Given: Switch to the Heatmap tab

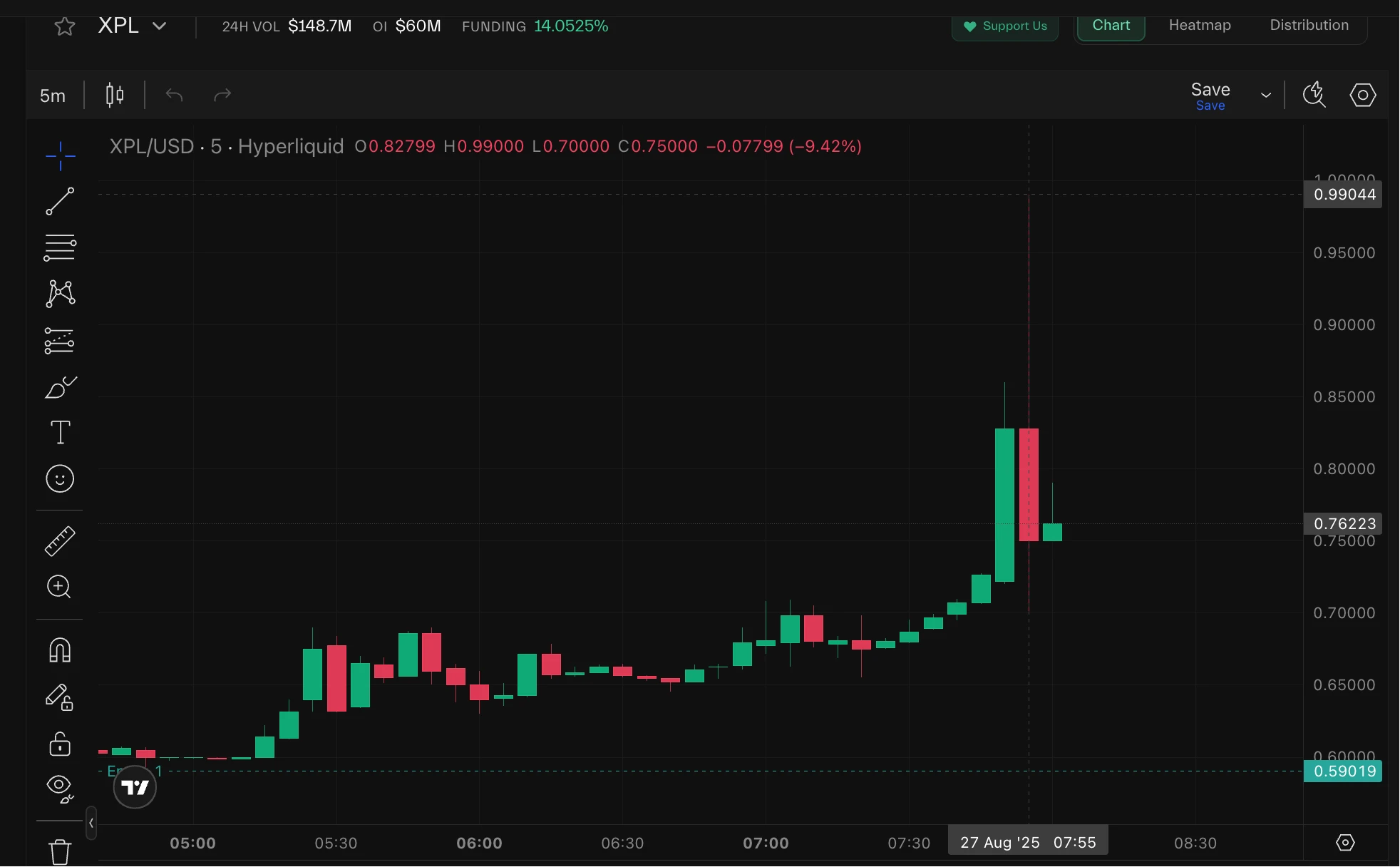Looking at the screenshot, I should click(x=1200, y=25).
